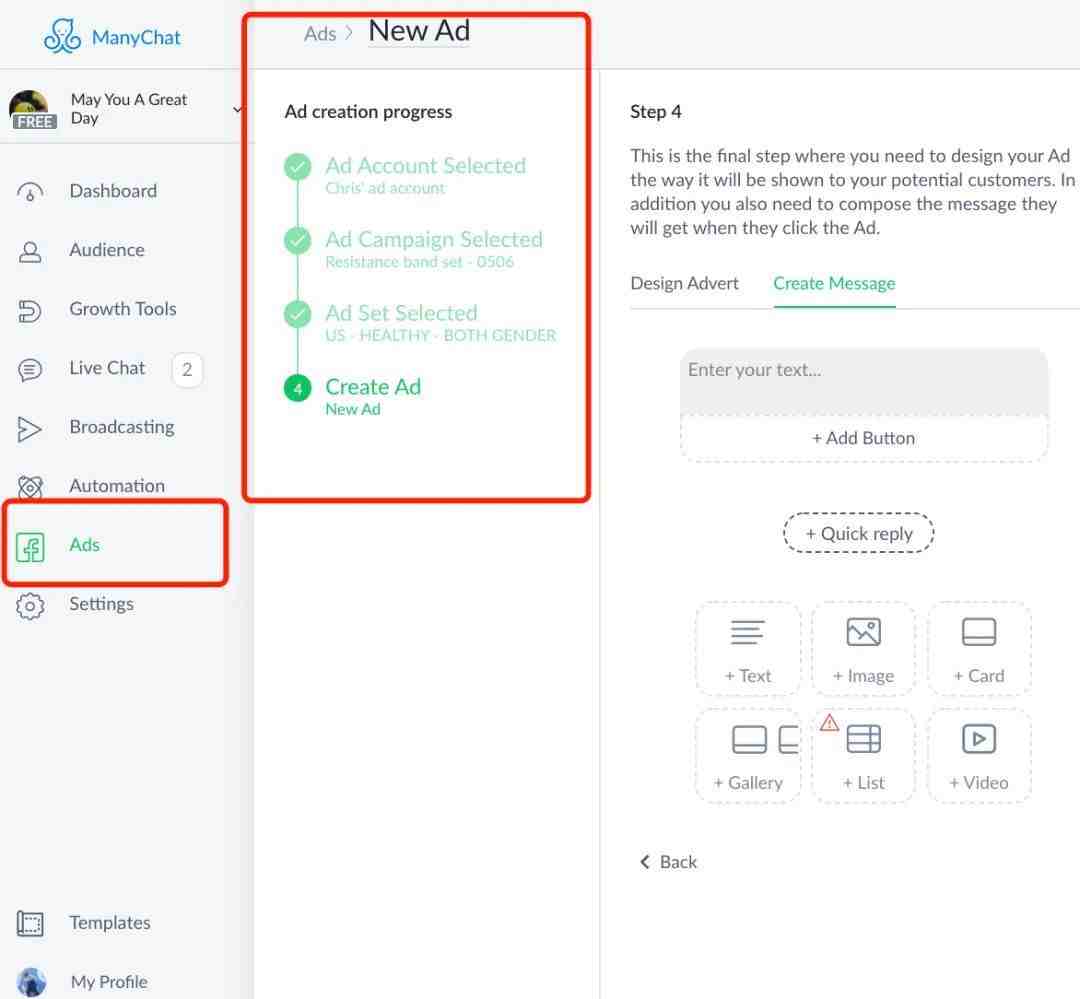Click the 'May You A Great Day' page name
1080x999 pixels.
point(128,109)
